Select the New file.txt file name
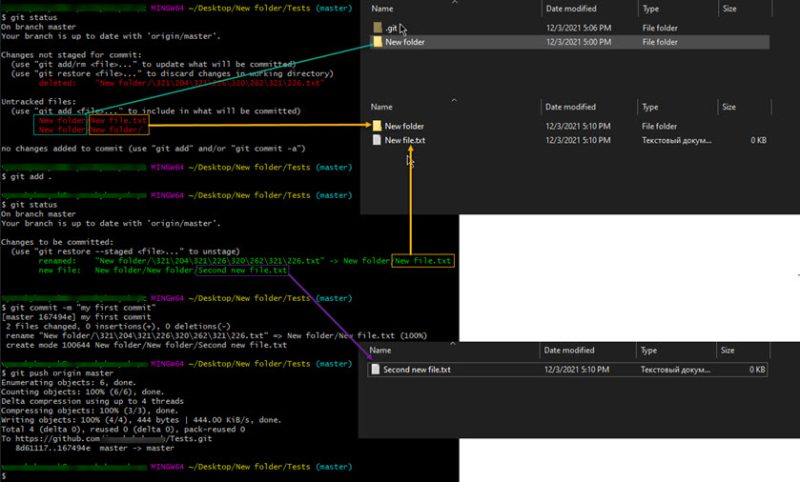 tap(405, 141)
